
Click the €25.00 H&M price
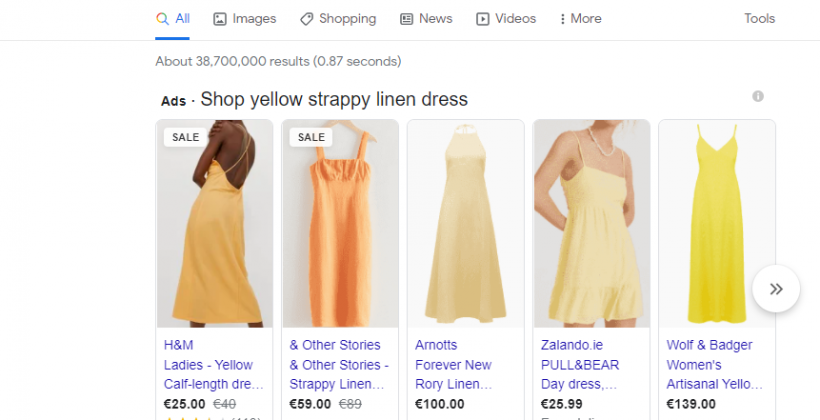point(185,404)
